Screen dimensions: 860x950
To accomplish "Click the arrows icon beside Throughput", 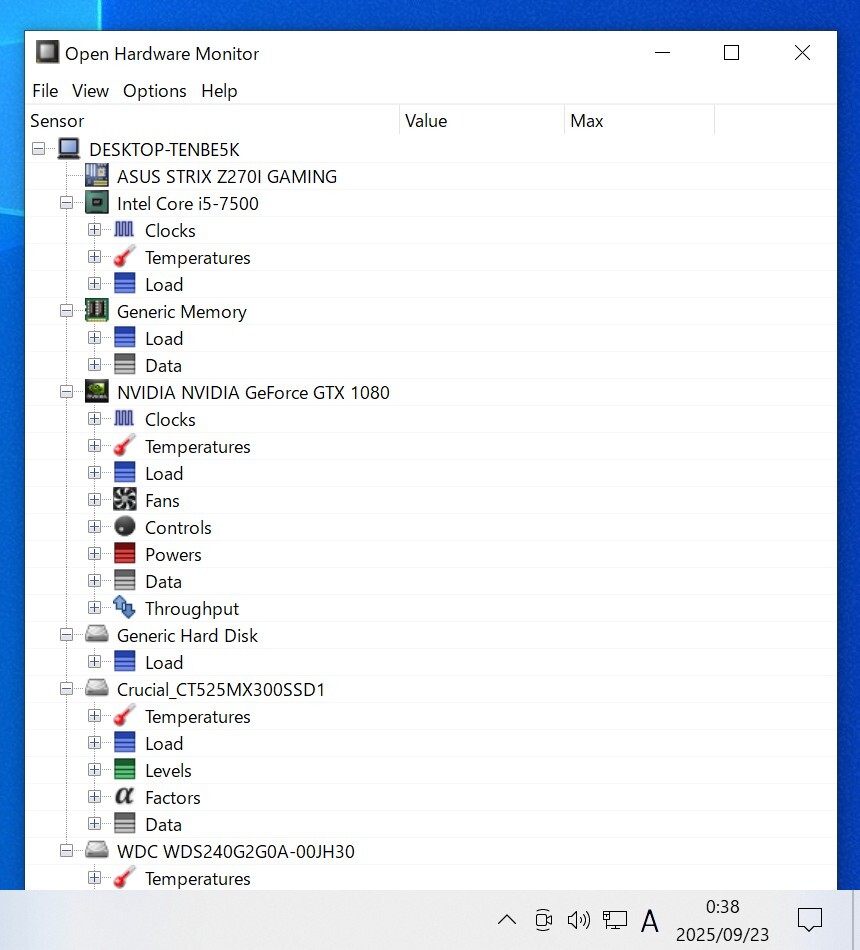I will 124,608.
